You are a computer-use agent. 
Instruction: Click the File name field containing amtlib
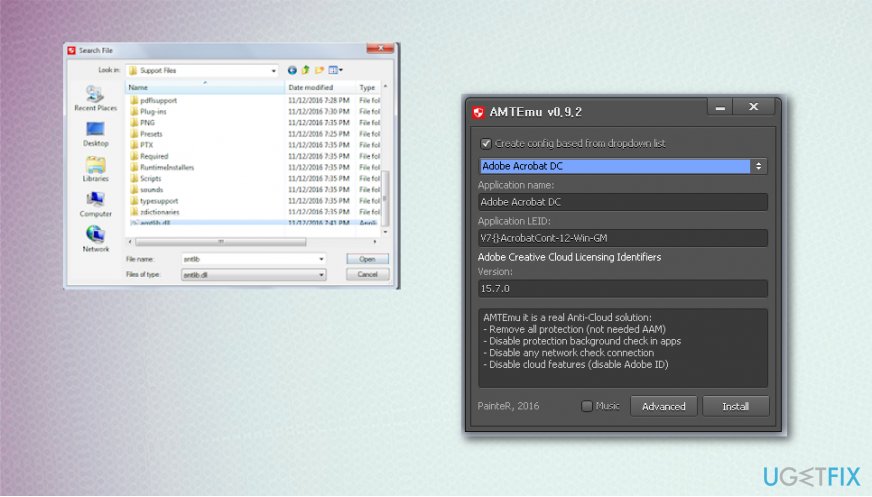click(x=254, y=259)
